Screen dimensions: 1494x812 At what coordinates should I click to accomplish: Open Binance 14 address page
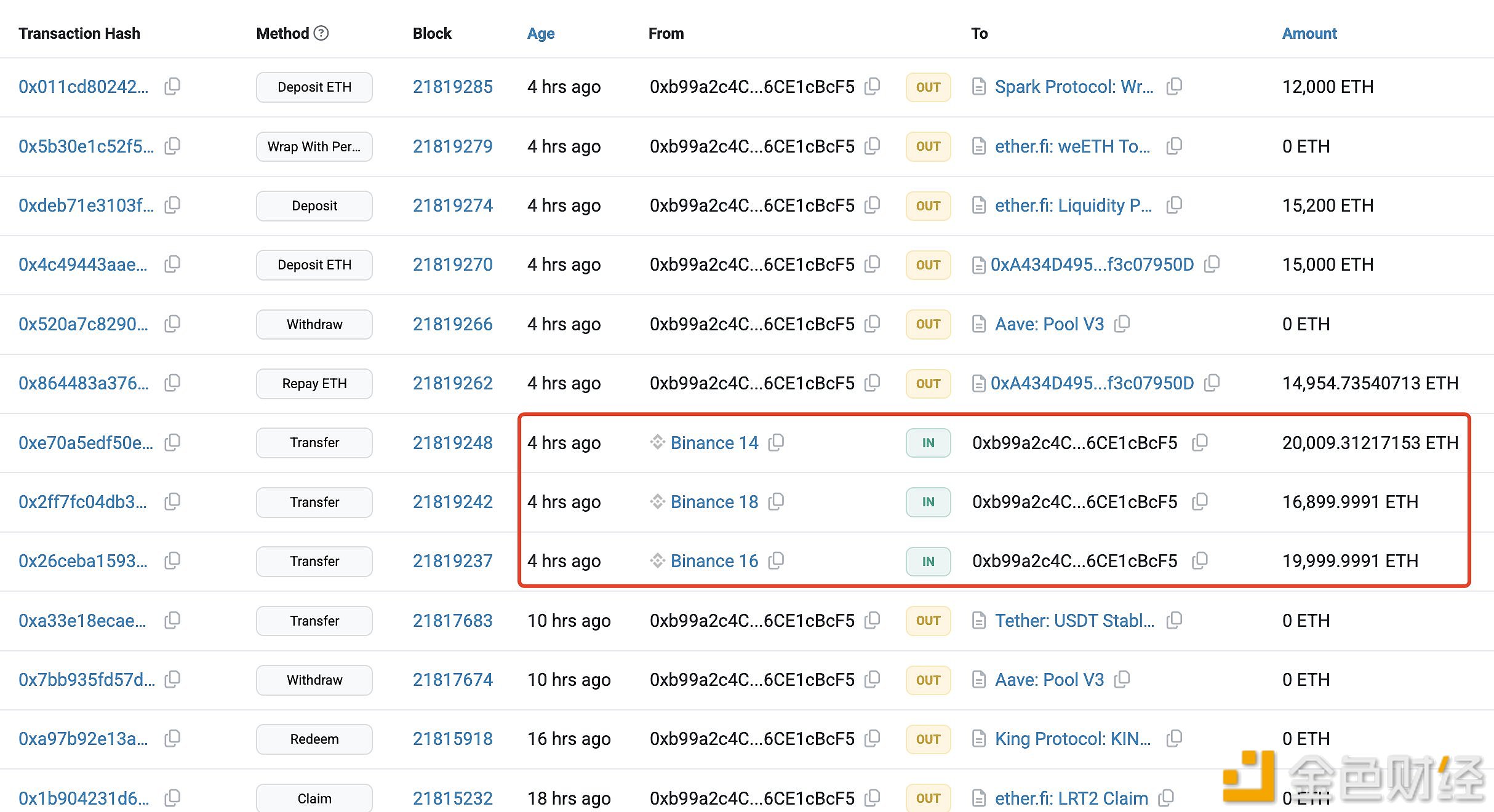[x=714, y=443]
